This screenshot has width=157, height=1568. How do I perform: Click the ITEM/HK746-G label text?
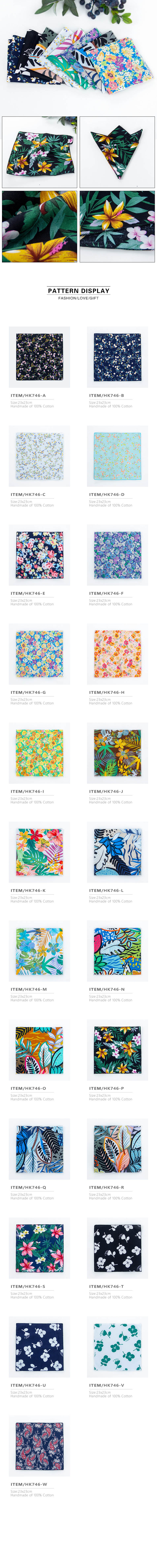point(28,692)
